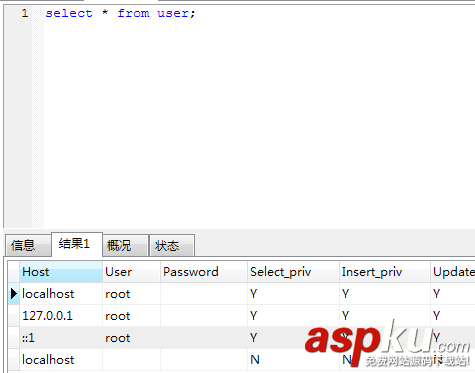
Task: Click line number 1 in editor gutter
Action: (25, 13)
